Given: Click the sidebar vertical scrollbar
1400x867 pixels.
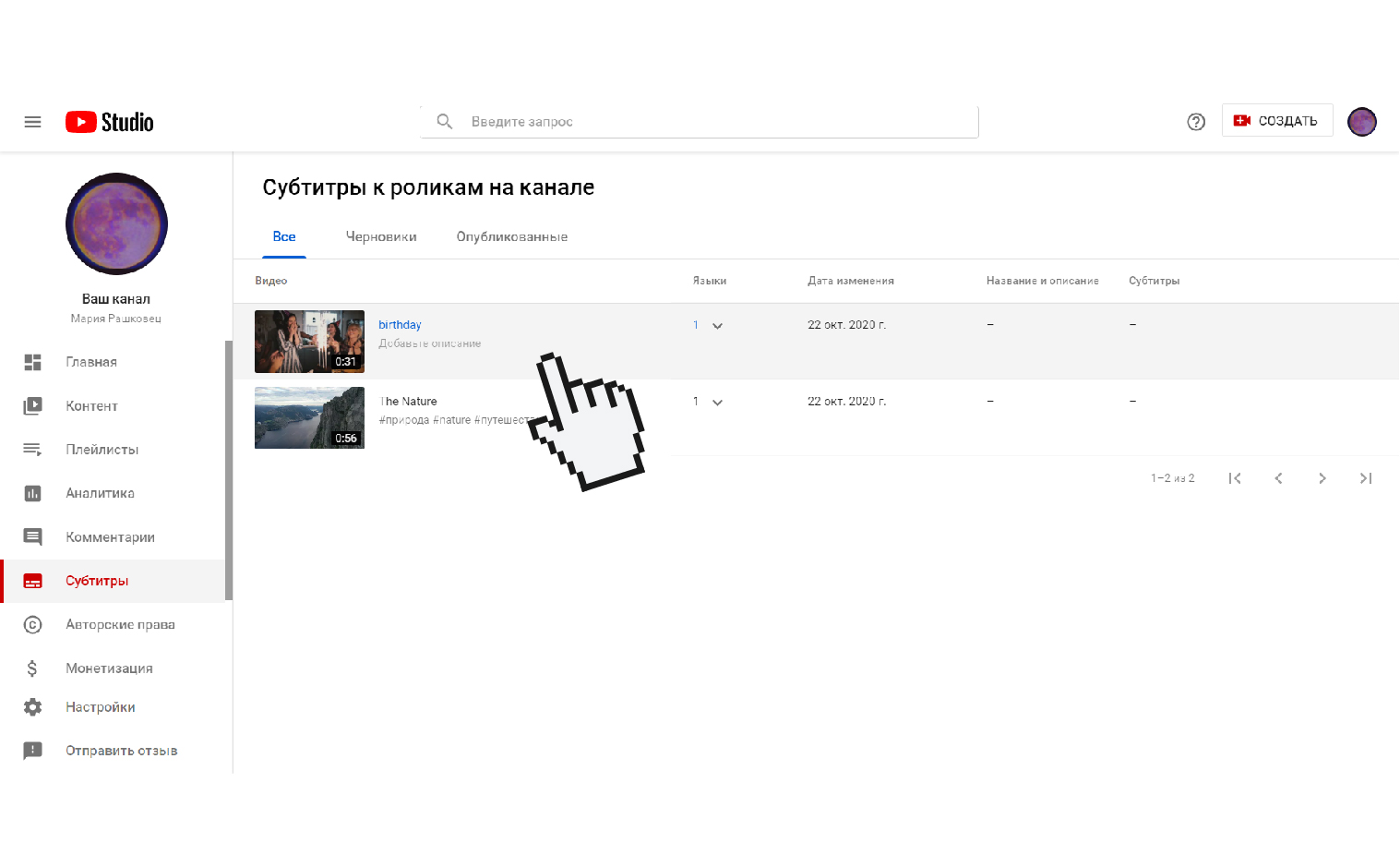Looking at the screenshot, I should 229,471.
